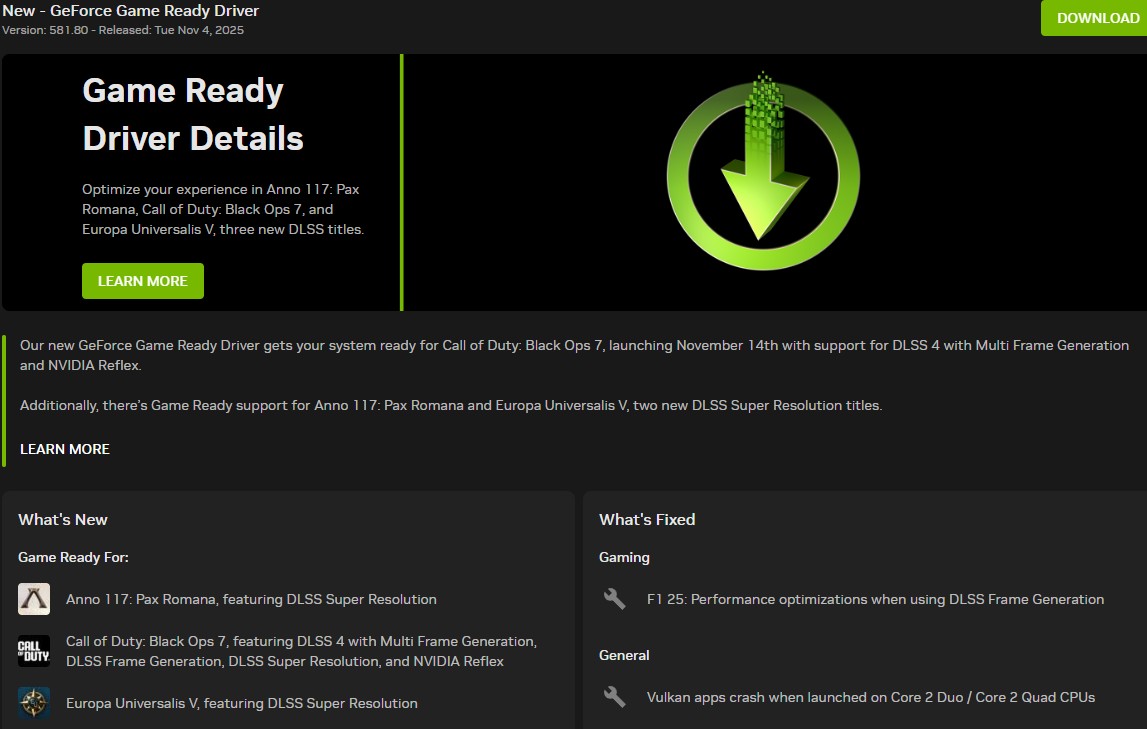Click the green DOWNLOAD button
This screenshot has height=729, width=1147.
(1094, 18)
